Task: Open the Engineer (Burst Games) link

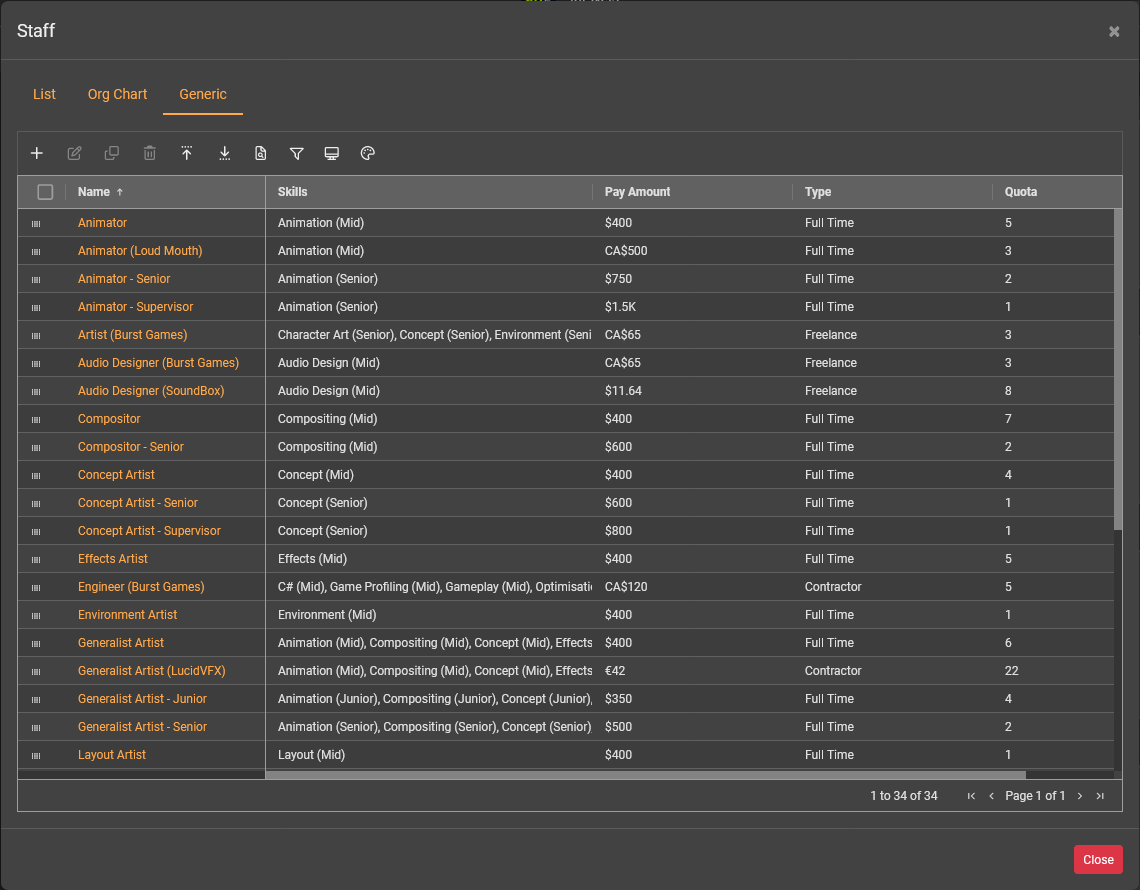Action: (x=141, y=587)
